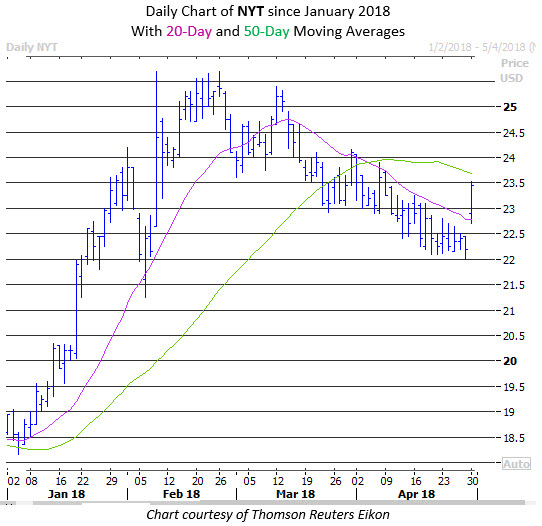
Task: Select the 21.5 price axis label
Action: pos(513,285)
